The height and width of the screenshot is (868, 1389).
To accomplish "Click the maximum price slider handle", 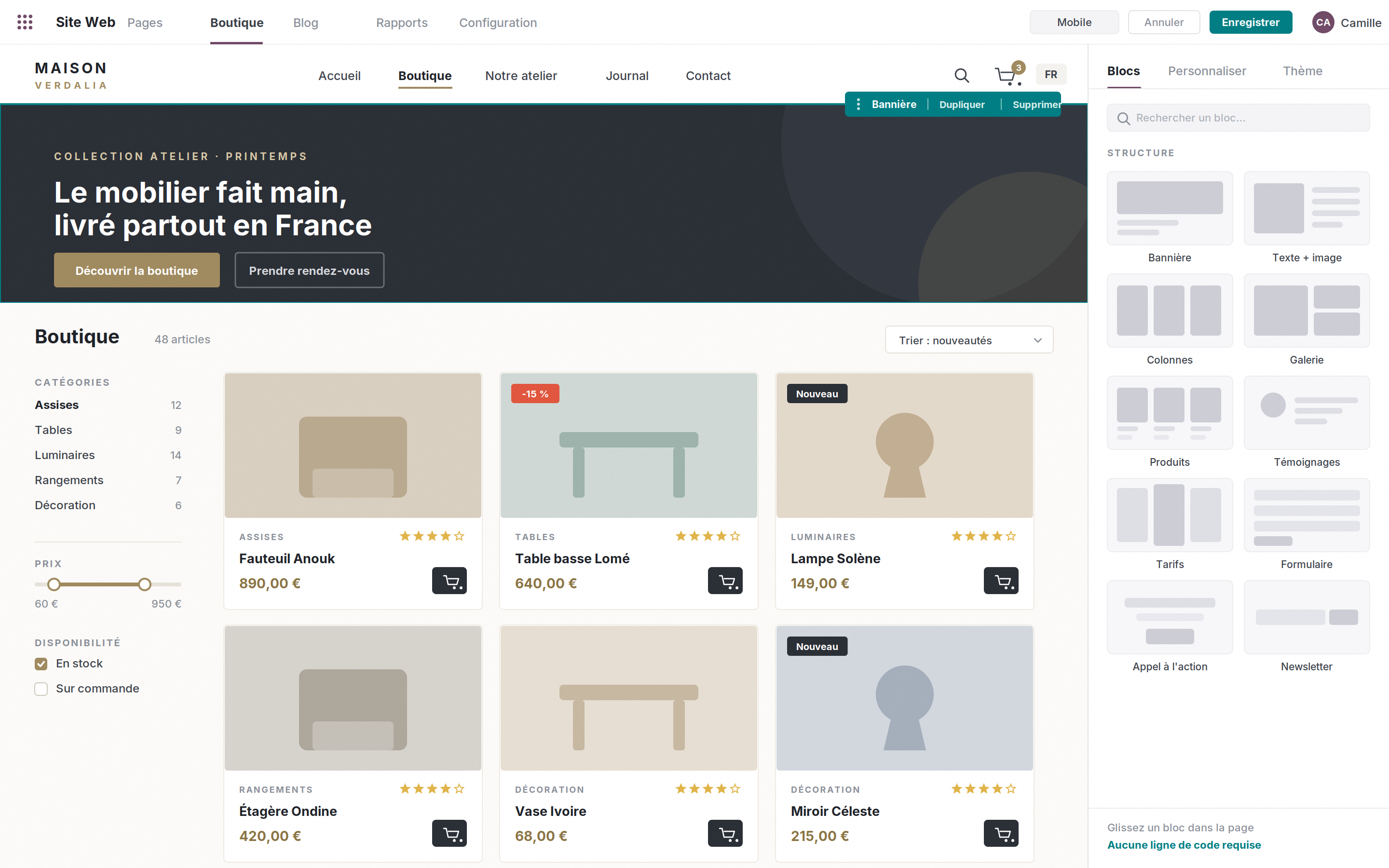I will click(x=145, y=584).
